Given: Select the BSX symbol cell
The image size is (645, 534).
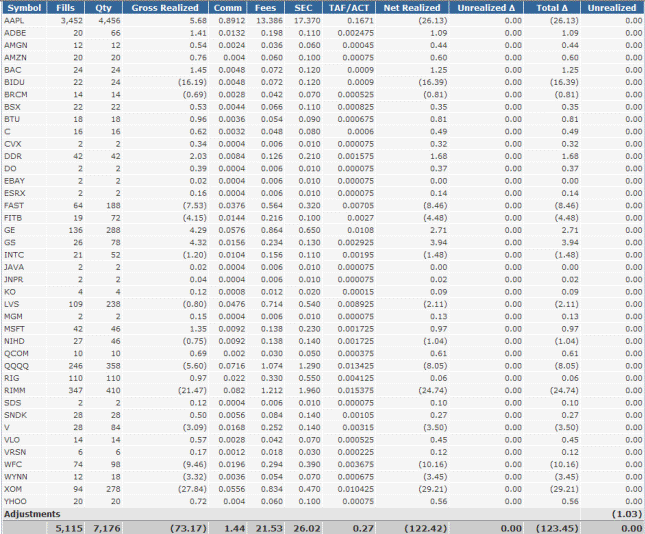Looking at the screenshot, I should pos(12,107).
